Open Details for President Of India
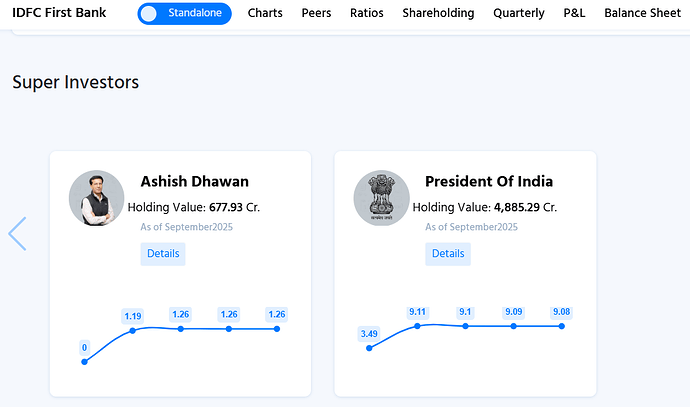The width and height of the screenshot is (690, 407). pos(448,254)
